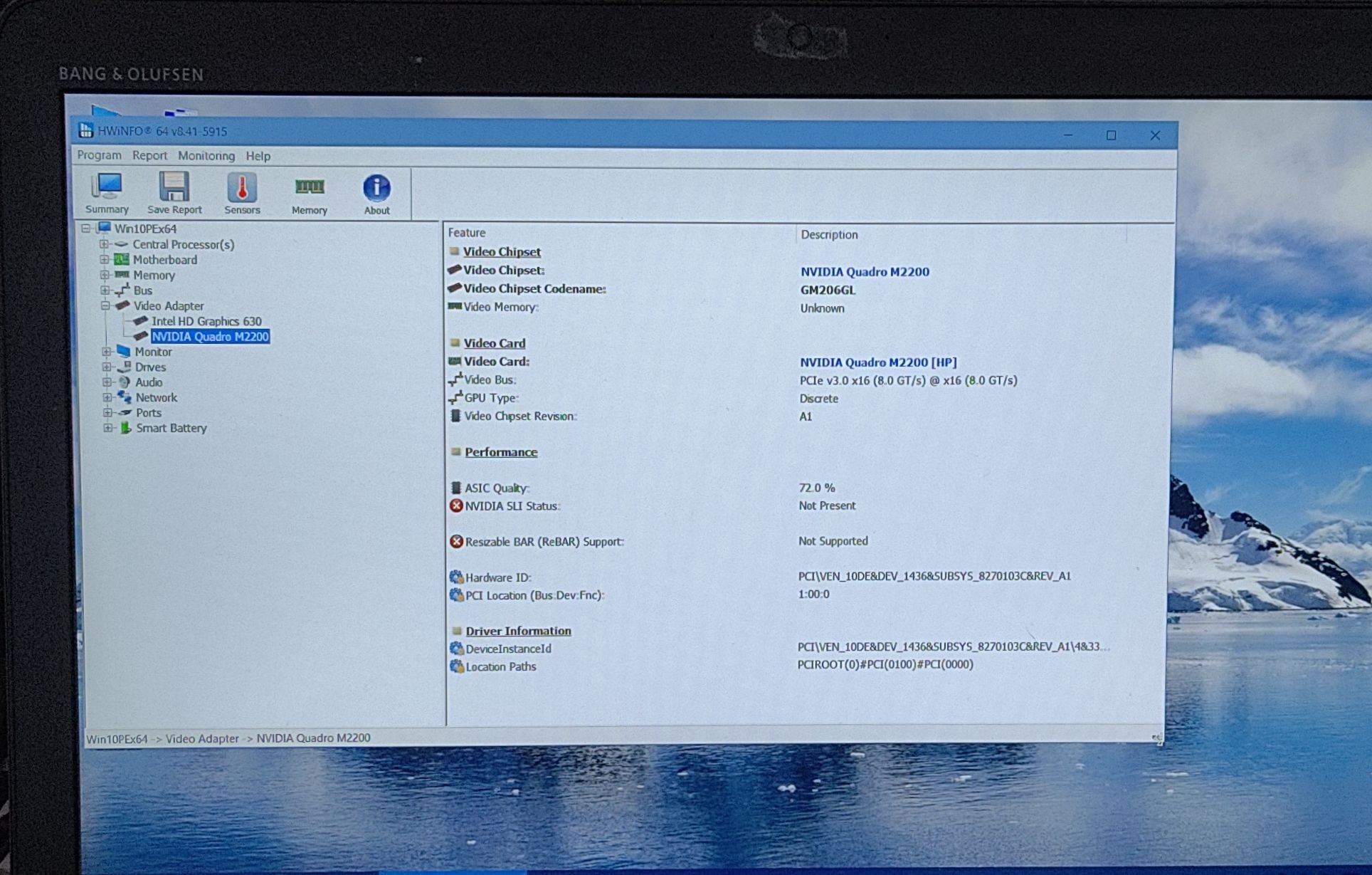Click the Central Processor(s) chip icon

click(122, 244)
